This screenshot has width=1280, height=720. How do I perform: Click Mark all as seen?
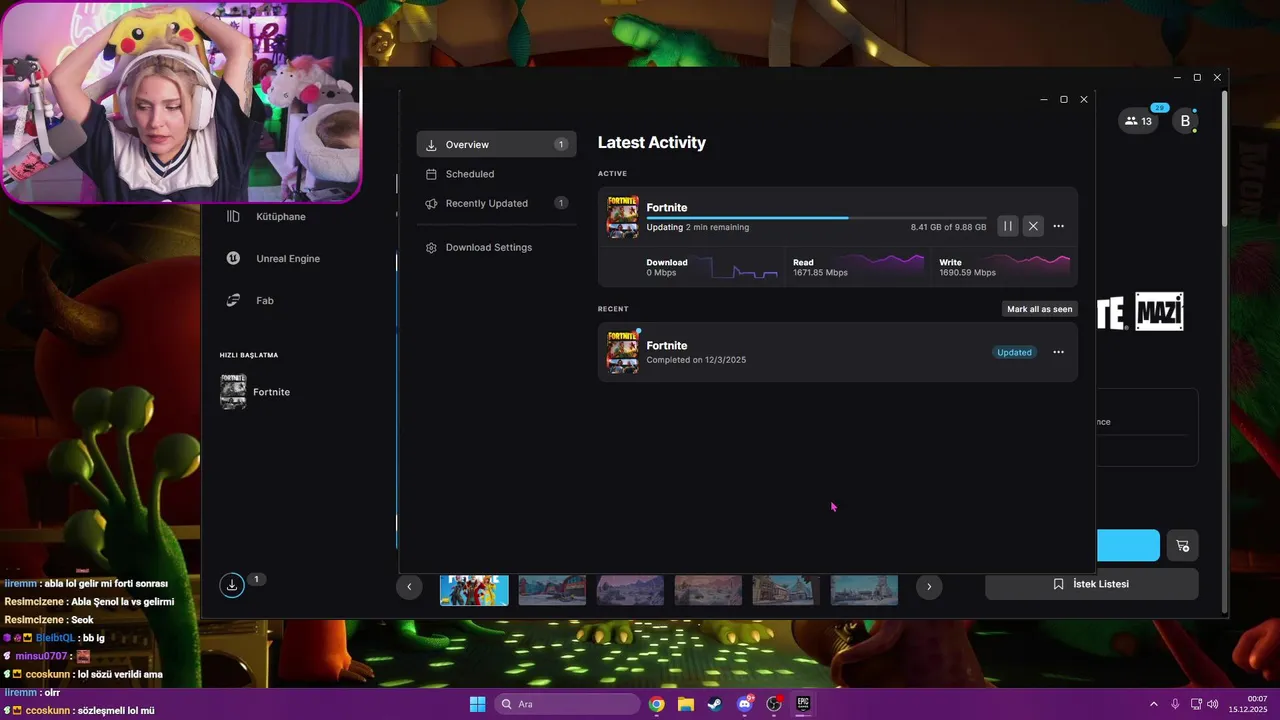pyautogui.click(x=1039, y=309)
